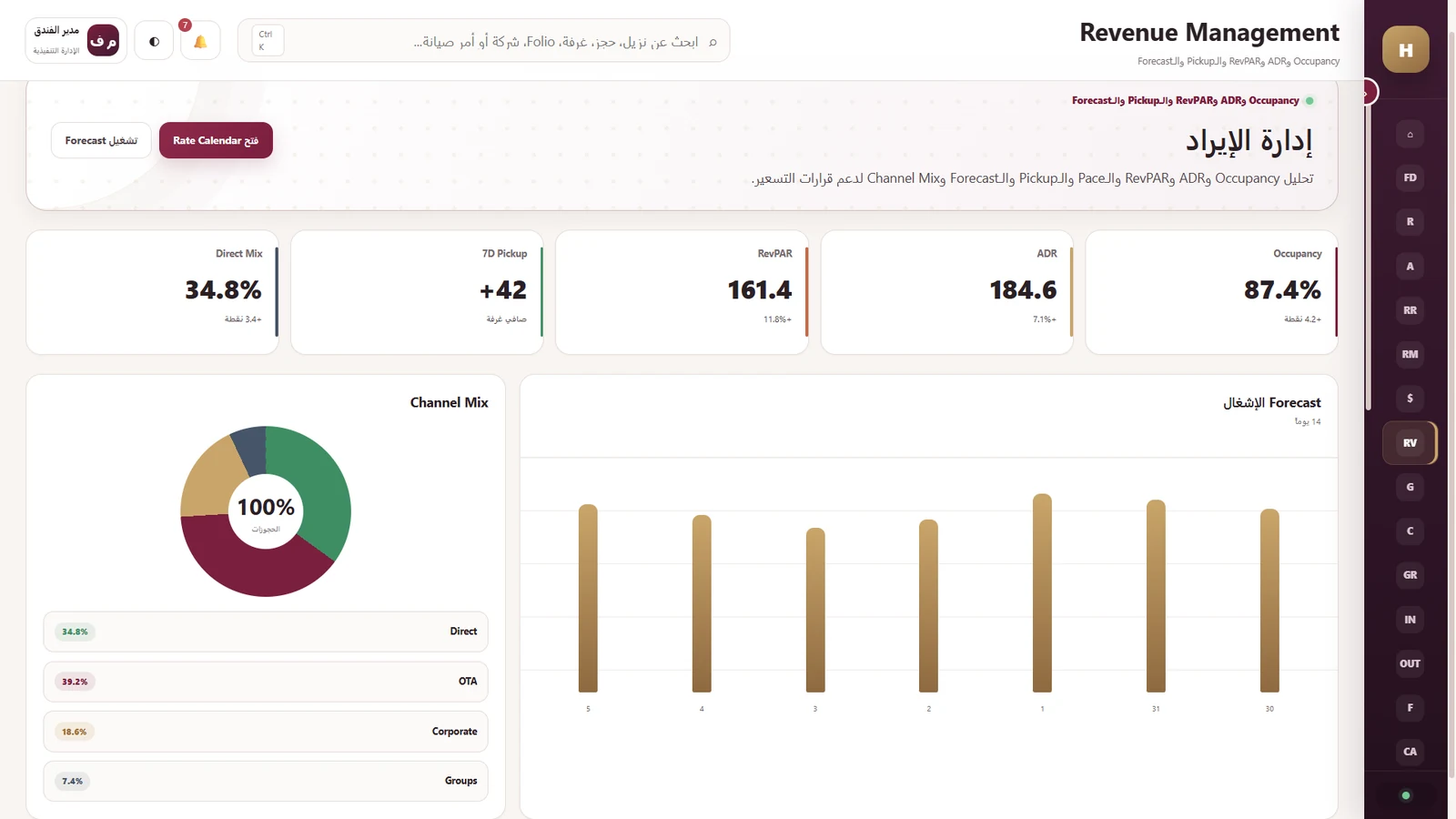
Task: Click the ADR 184.6 card
Action: click(x=946, y=292)
